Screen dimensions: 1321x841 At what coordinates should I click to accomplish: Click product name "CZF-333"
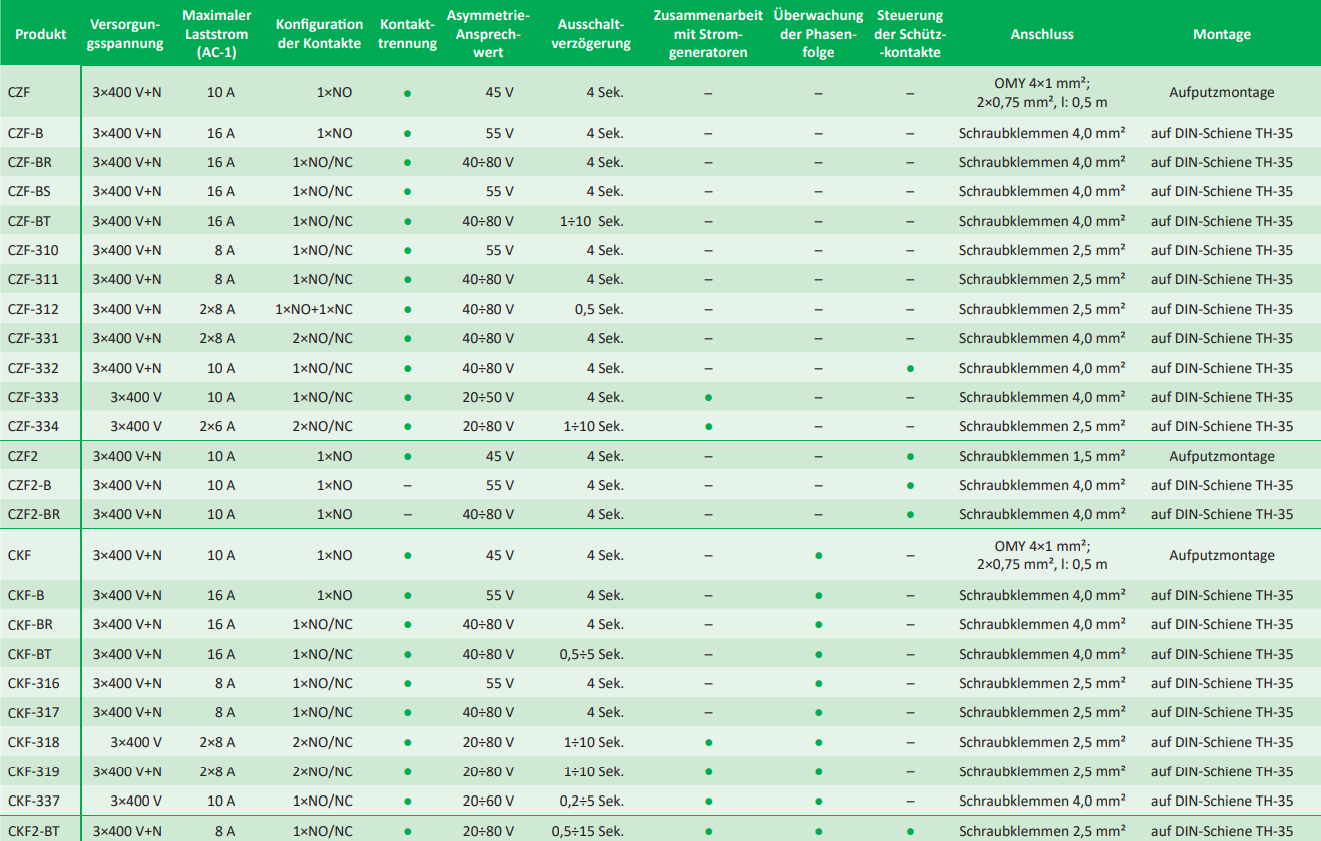point(33,397)
